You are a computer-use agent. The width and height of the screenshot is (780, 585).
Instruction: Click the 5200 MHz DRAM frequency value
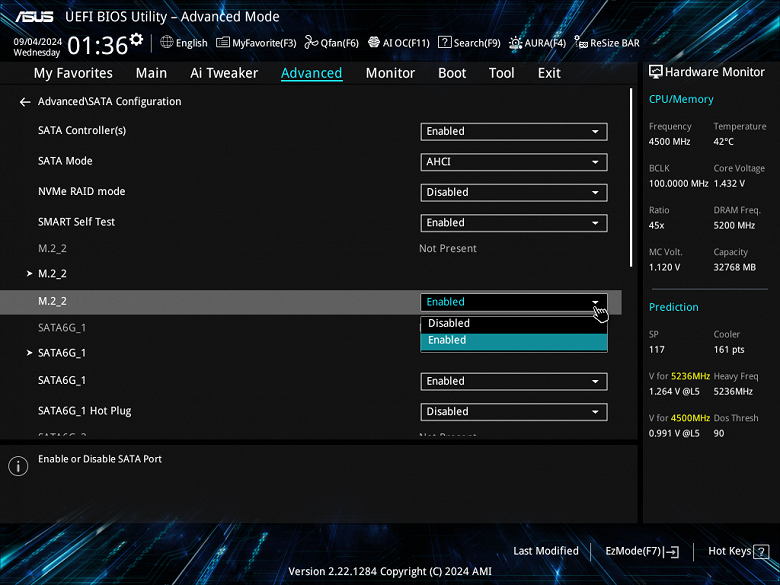coord(734,225)
